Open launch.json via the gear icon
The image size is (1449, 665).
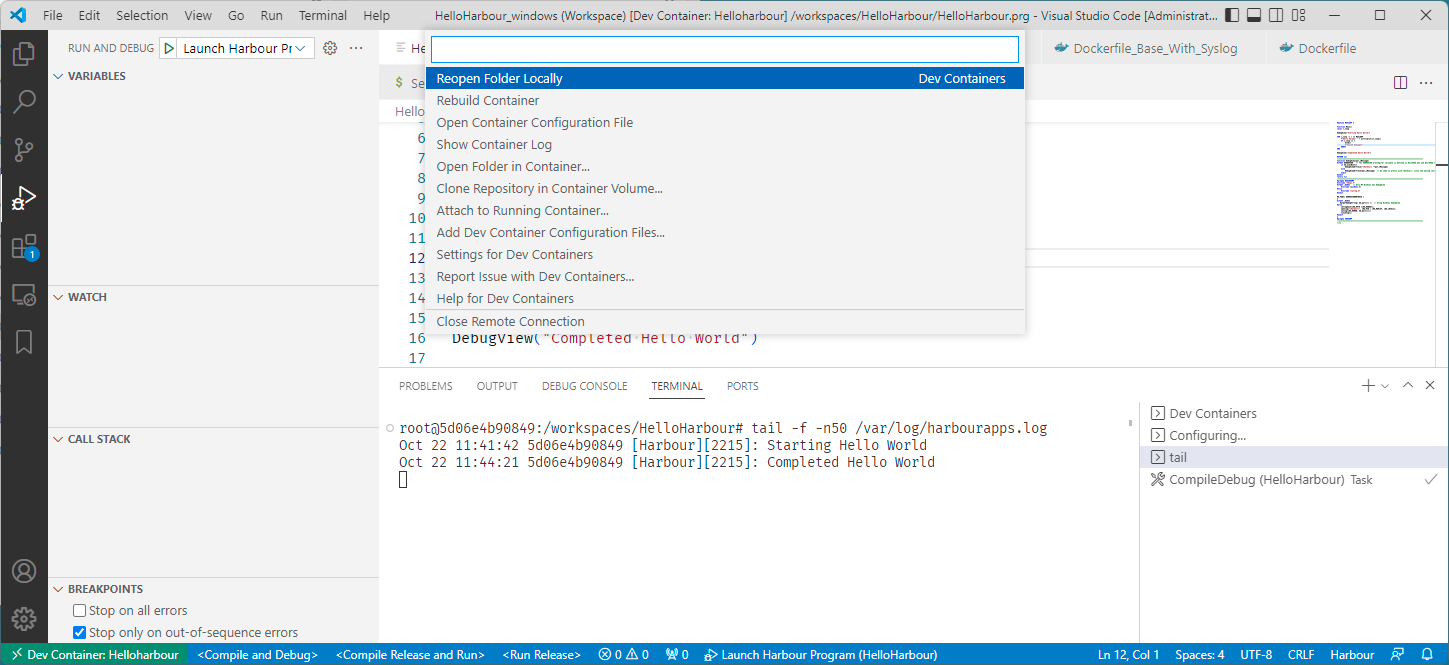(330, 48)
